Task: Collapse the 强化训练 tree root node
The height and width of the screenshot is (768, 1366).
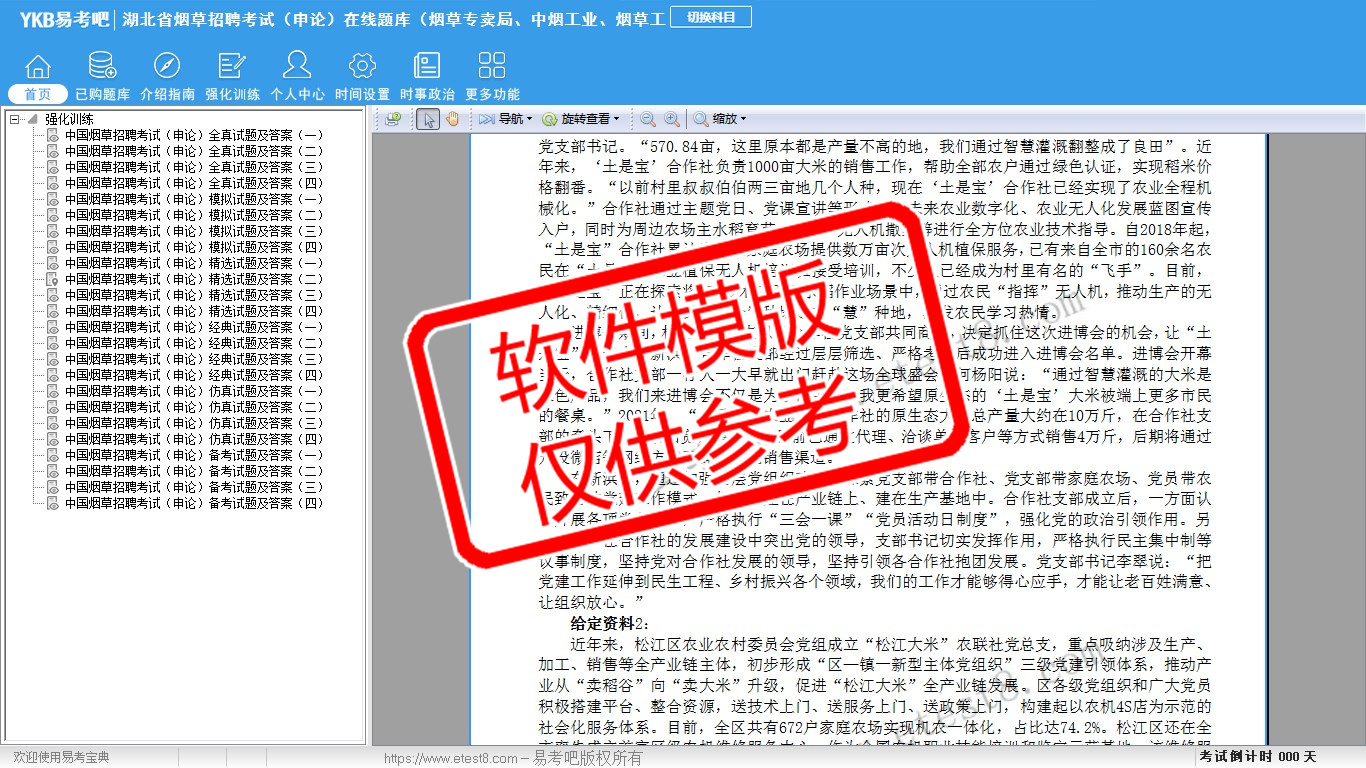Action: pyautogui.click(x=15, y=119)
